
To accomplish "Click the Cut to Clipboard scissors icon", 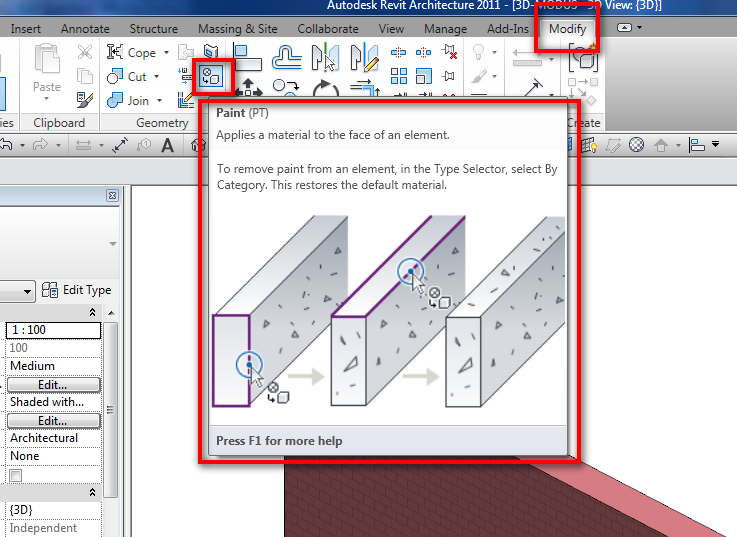I will point(85,52).
